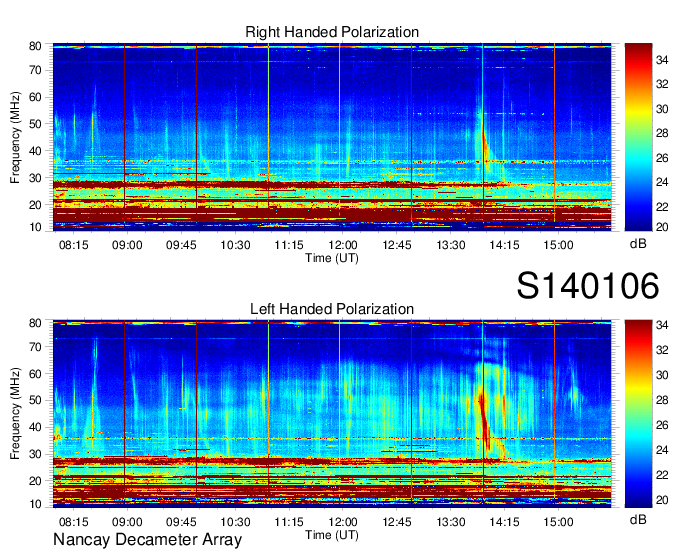Click the 12:45 tick on the Right Handed time axis

tap(397, 245)
